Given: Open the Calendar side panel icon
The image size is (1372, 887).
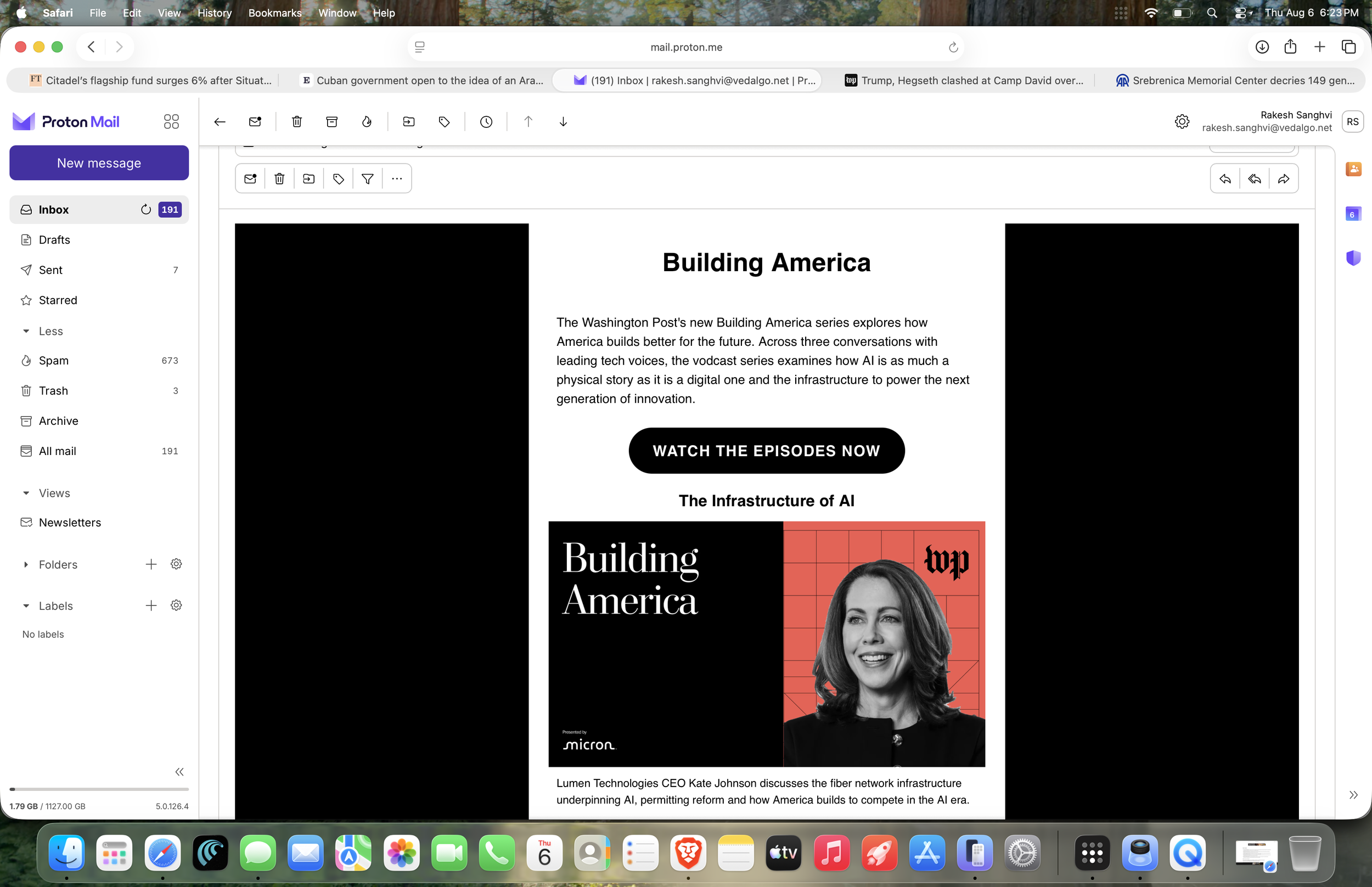Looking at the screenshot, I should 1353,214.
